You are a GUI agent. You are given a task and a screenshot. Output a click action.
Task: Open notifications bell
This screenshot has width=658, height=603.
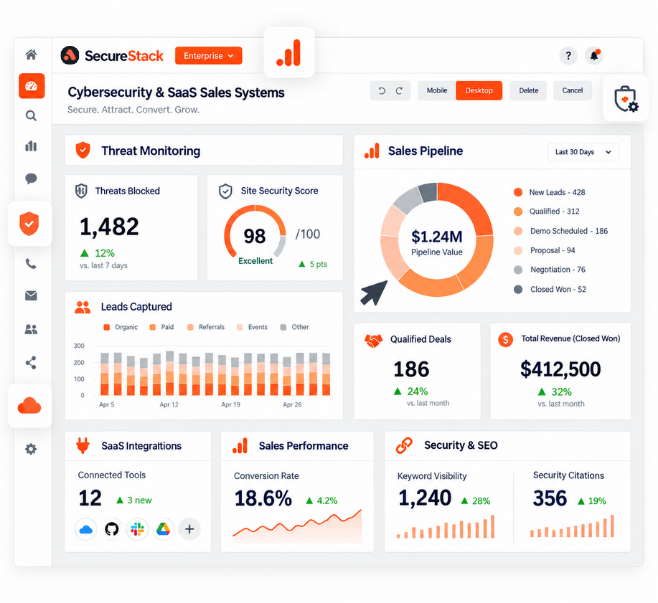point(594,55)
